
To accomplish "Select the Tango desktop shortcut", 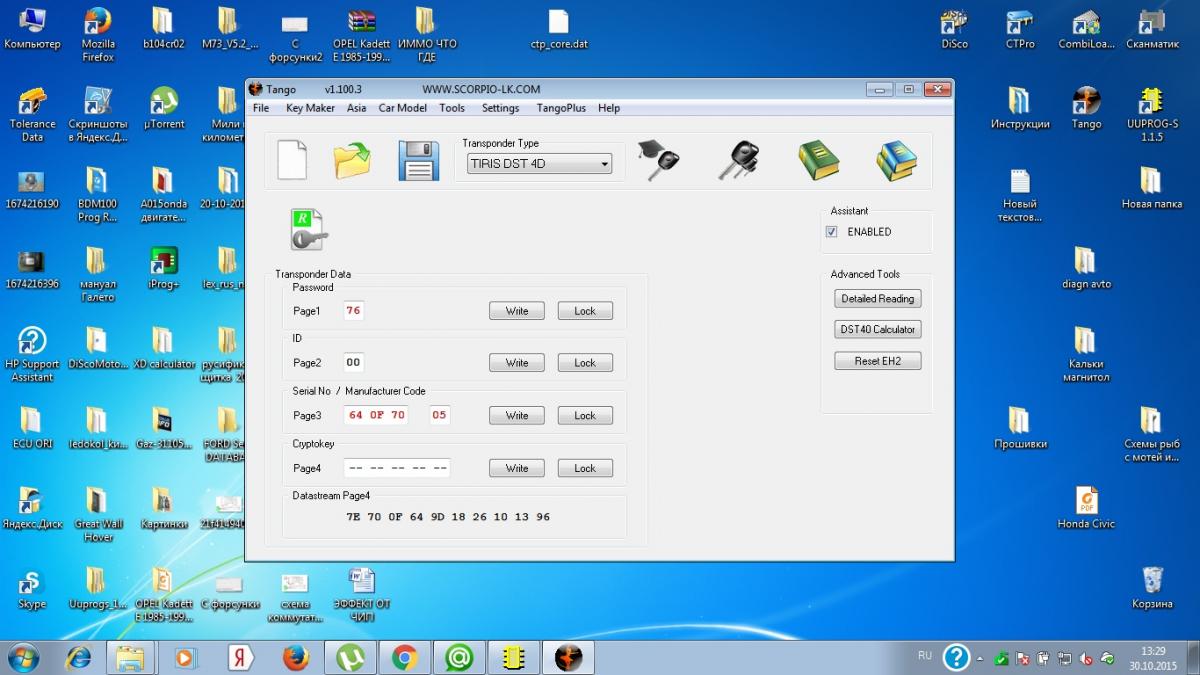I will [1086, 108].
